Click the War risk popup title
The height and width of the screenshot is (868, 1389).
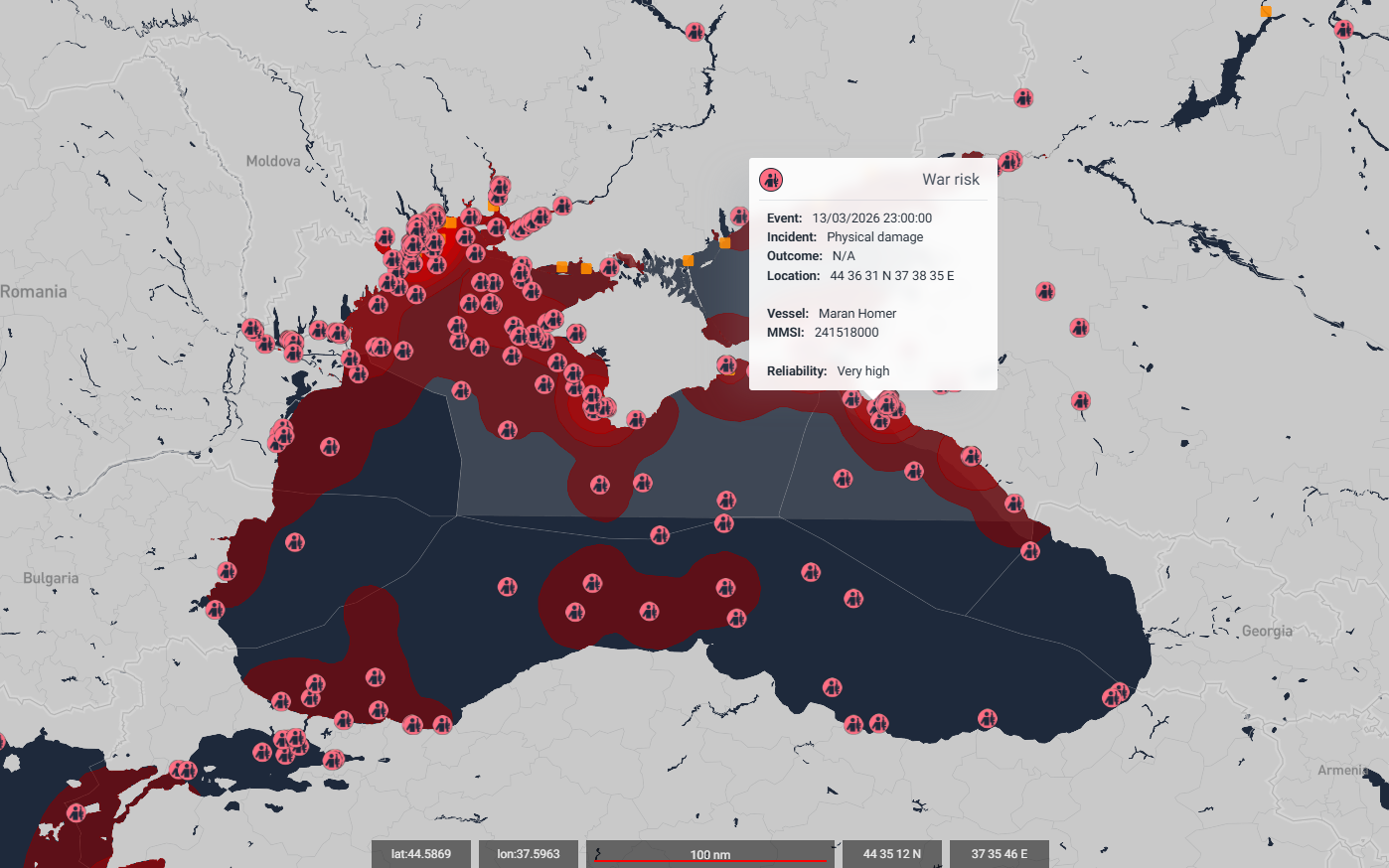(950, 180)
